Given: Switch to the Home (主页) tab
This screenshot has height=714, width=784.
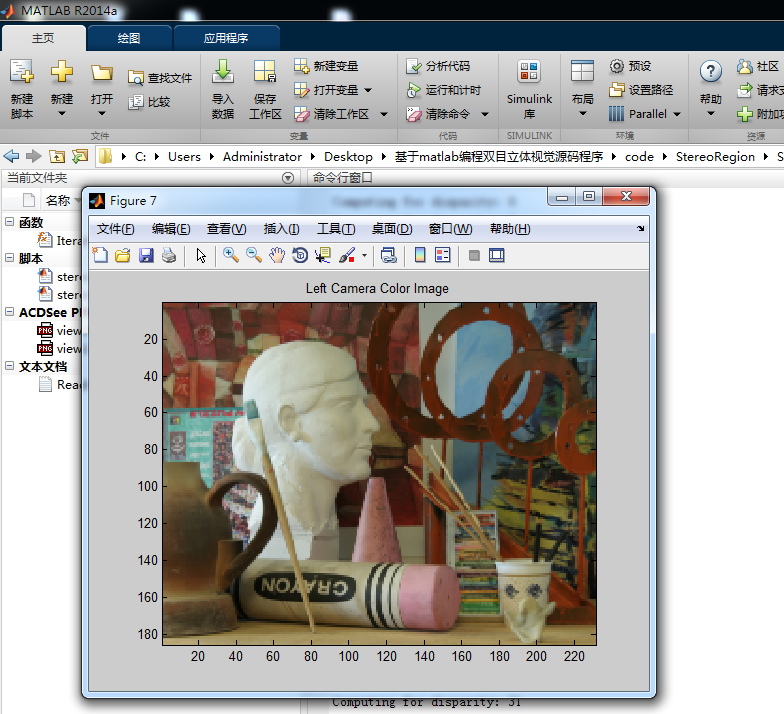Looking at the screenshot, I should click(43, 38).
